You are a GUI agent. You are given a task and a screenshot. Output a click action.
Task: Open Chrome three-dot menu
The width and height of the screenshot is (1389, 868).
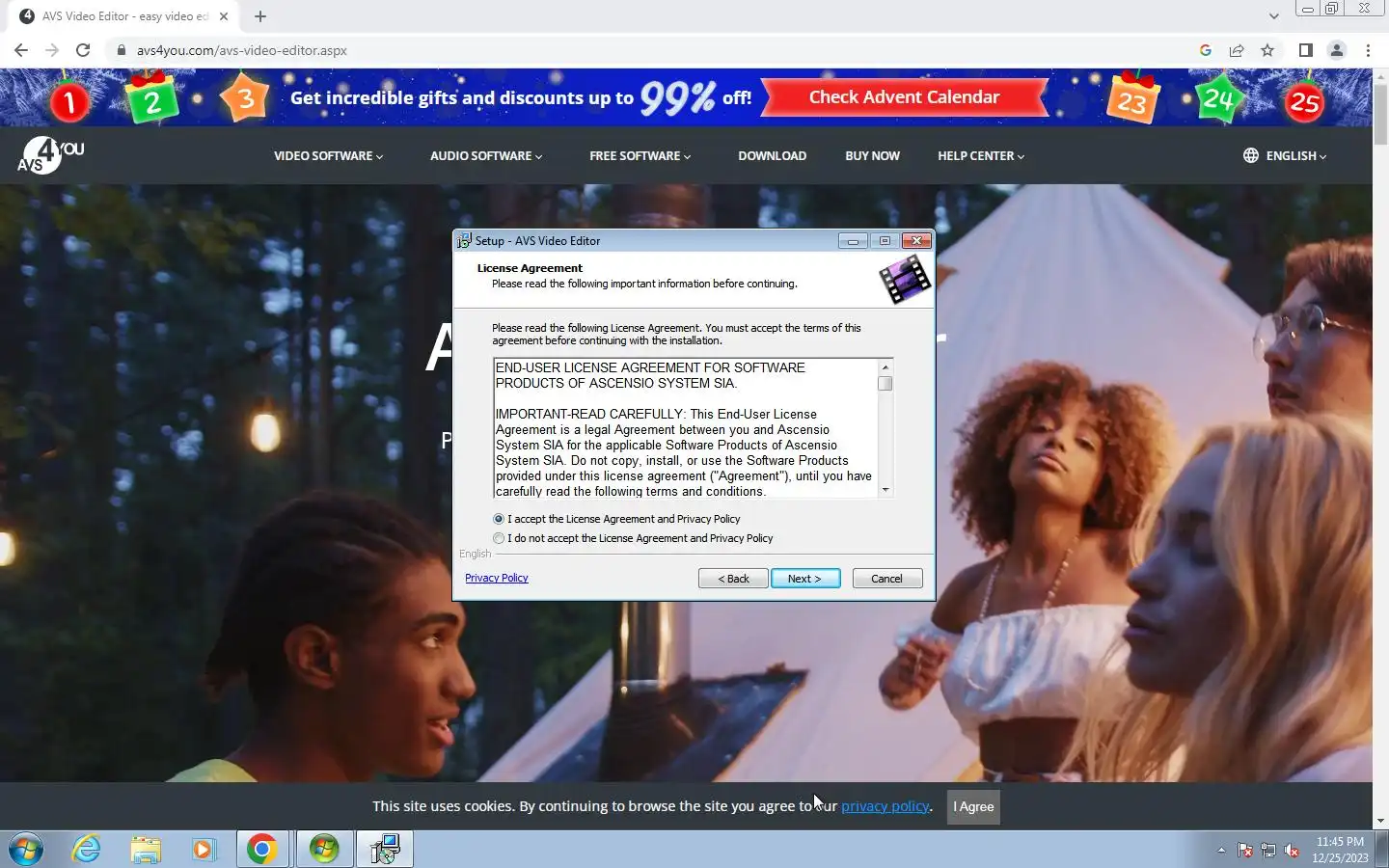(x=1368, y=50)
